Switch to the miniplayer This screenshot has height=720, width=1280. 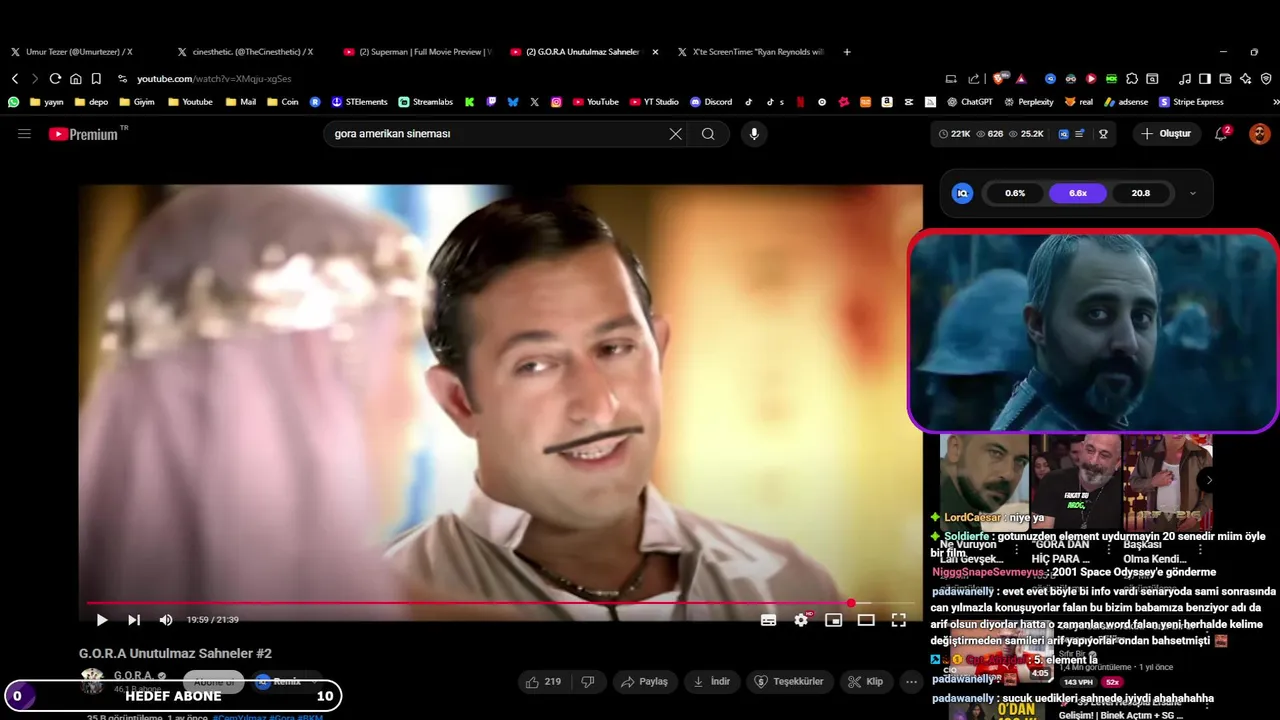pos(833,620)
